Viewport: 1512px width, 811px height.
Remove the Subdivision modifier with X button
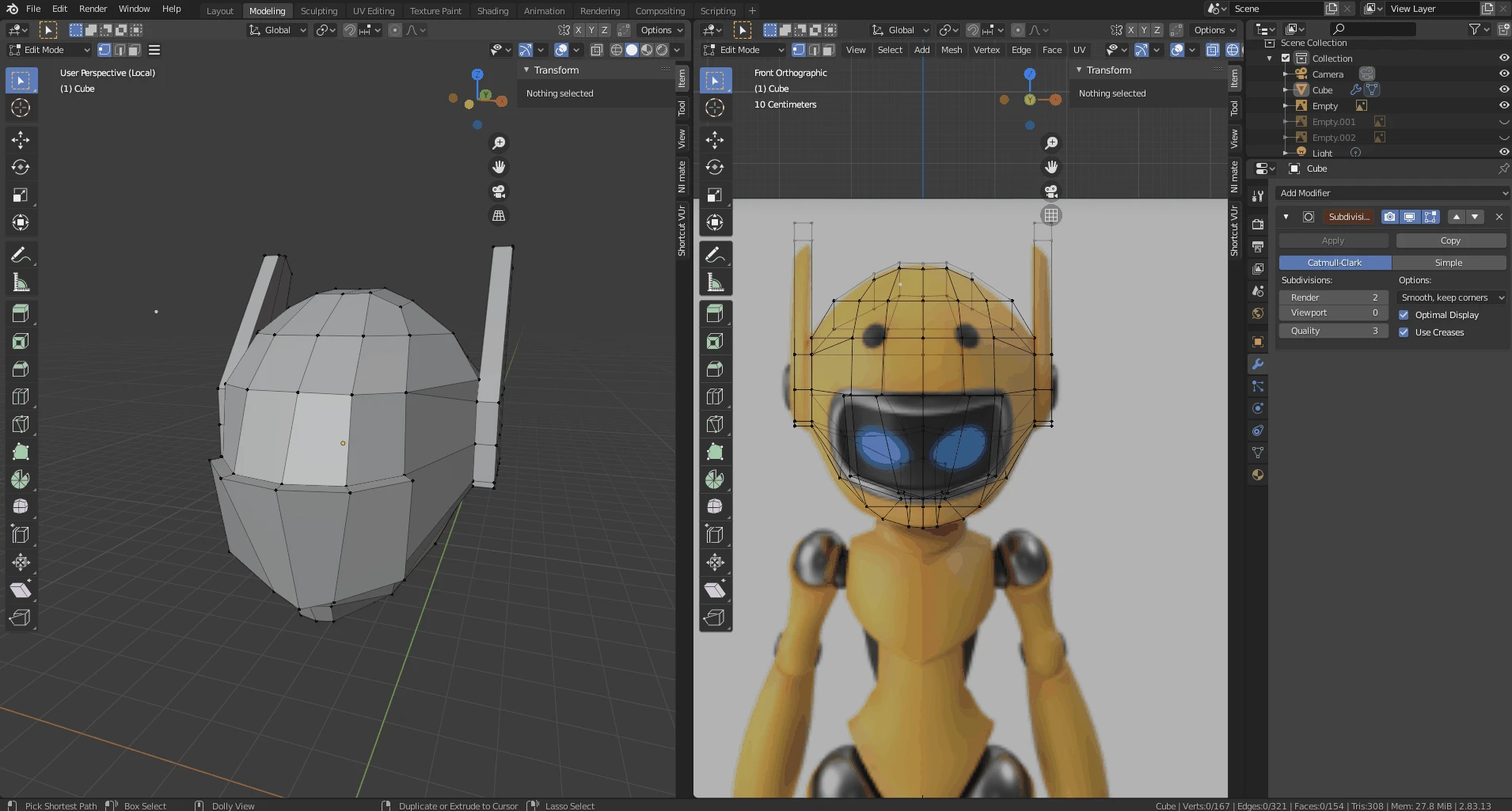coord(1499,217)
